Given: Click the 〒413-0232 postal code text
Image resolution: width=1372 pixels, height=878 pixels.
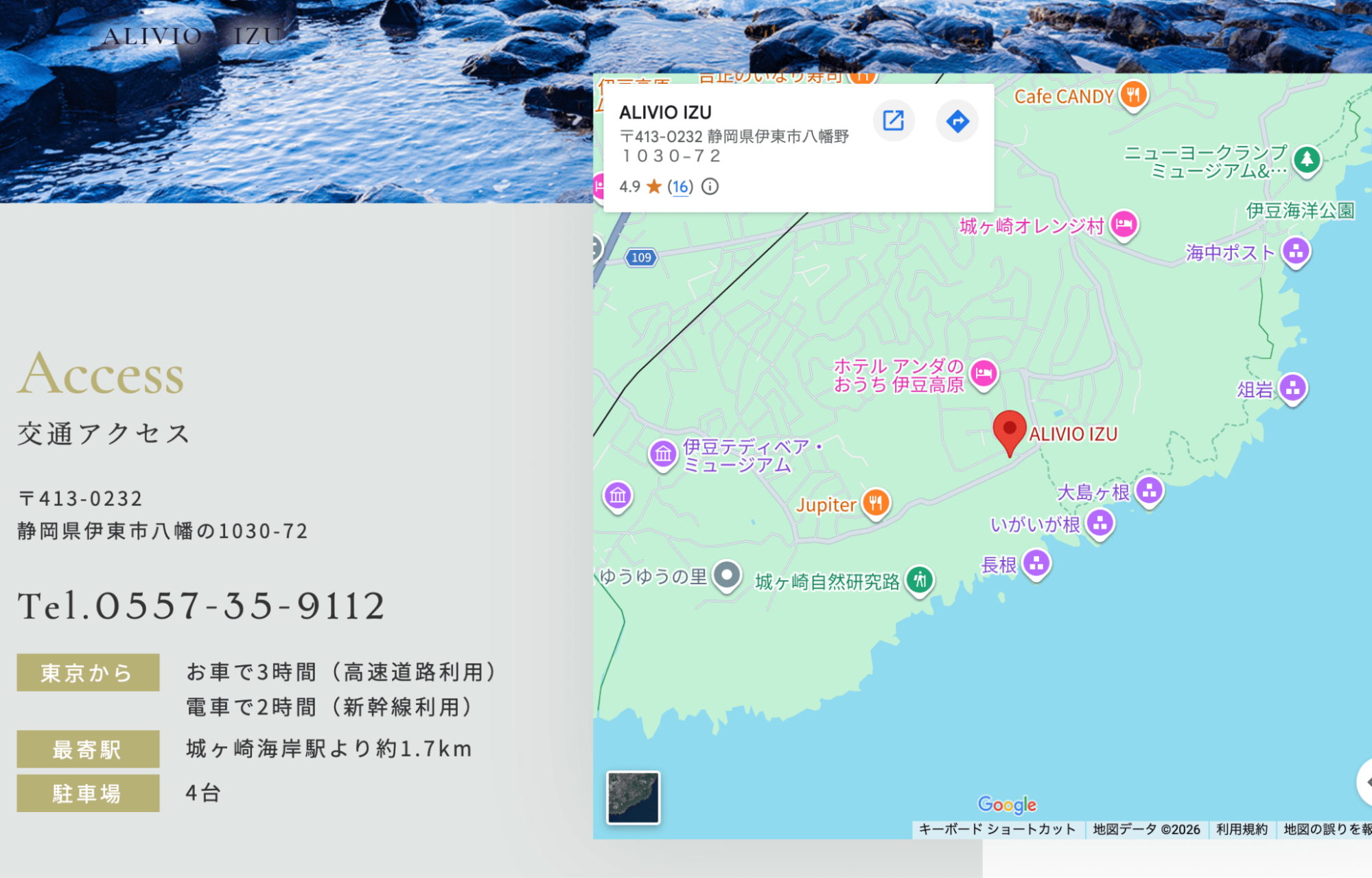Looking at the screenshot, I should pos(80,498).
